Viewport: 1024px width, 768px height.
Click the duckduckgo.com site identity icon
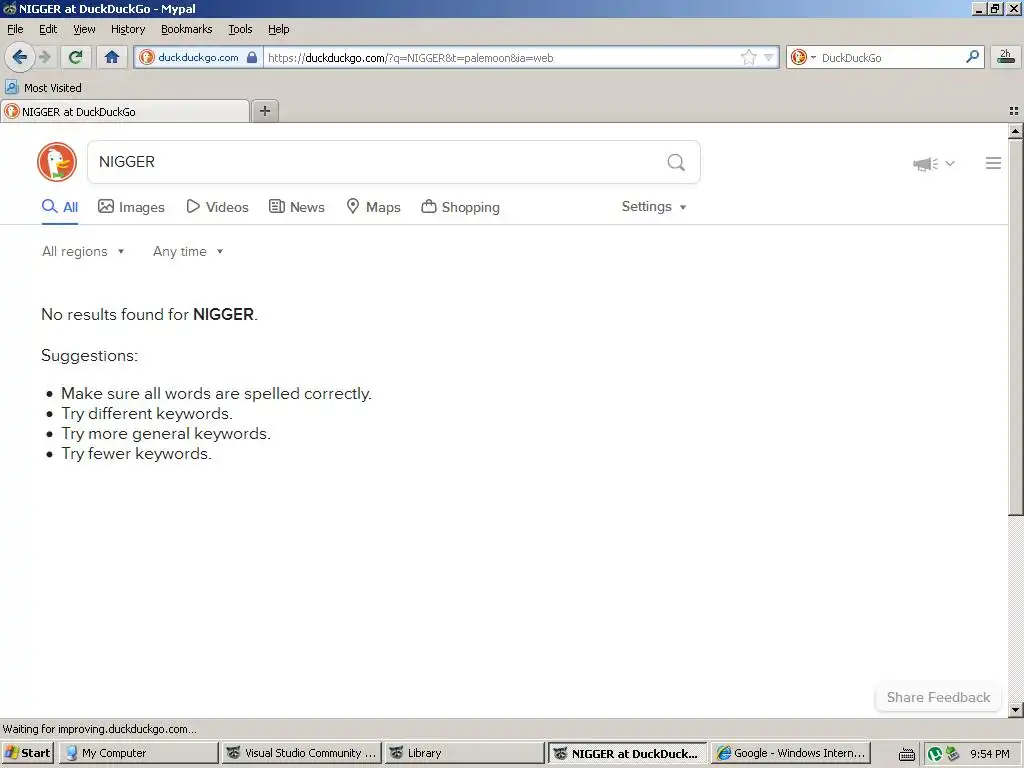[x=147, y=57]
